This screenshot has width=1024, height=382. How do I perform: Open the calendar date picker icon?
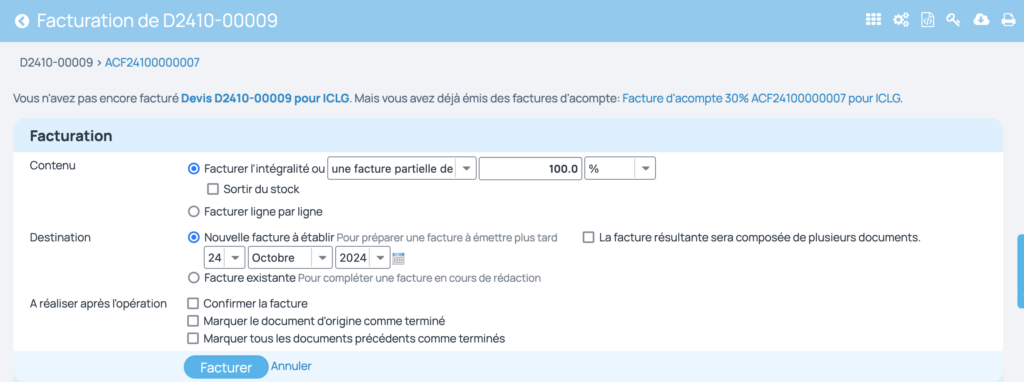coord(398,259)
